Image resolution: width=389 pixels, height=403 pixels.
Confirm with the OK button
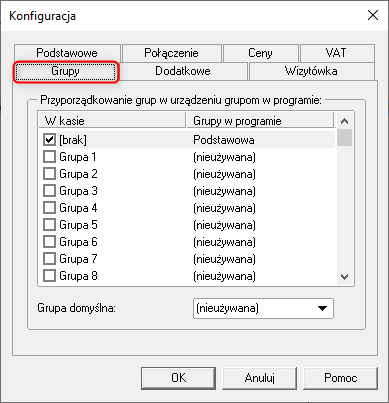point(179,378)
